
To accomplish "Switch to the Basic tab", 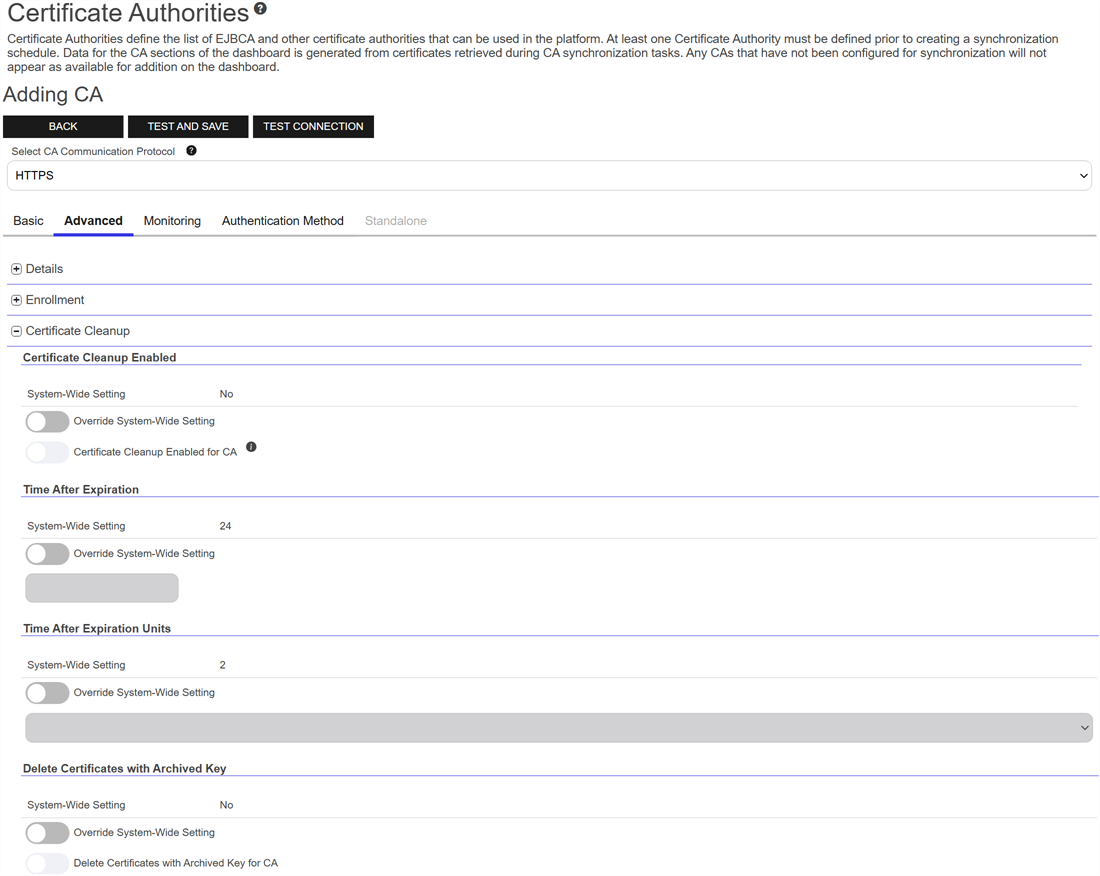I will (x=28, y=221).
